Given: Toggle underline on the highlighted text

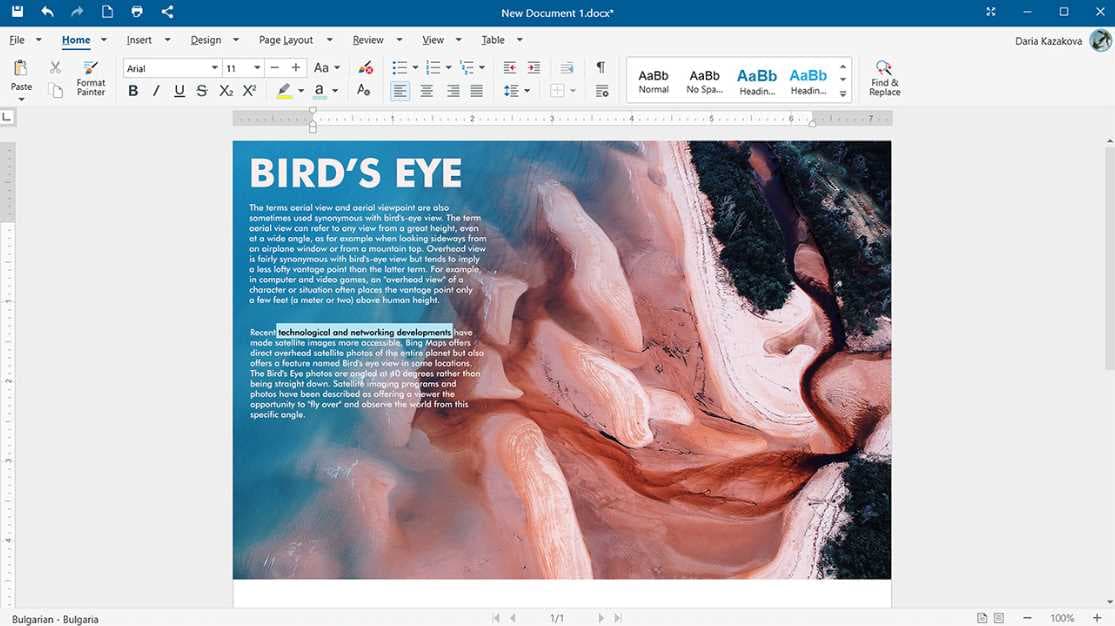Looking at the screenshot, I should click(178, 90).
